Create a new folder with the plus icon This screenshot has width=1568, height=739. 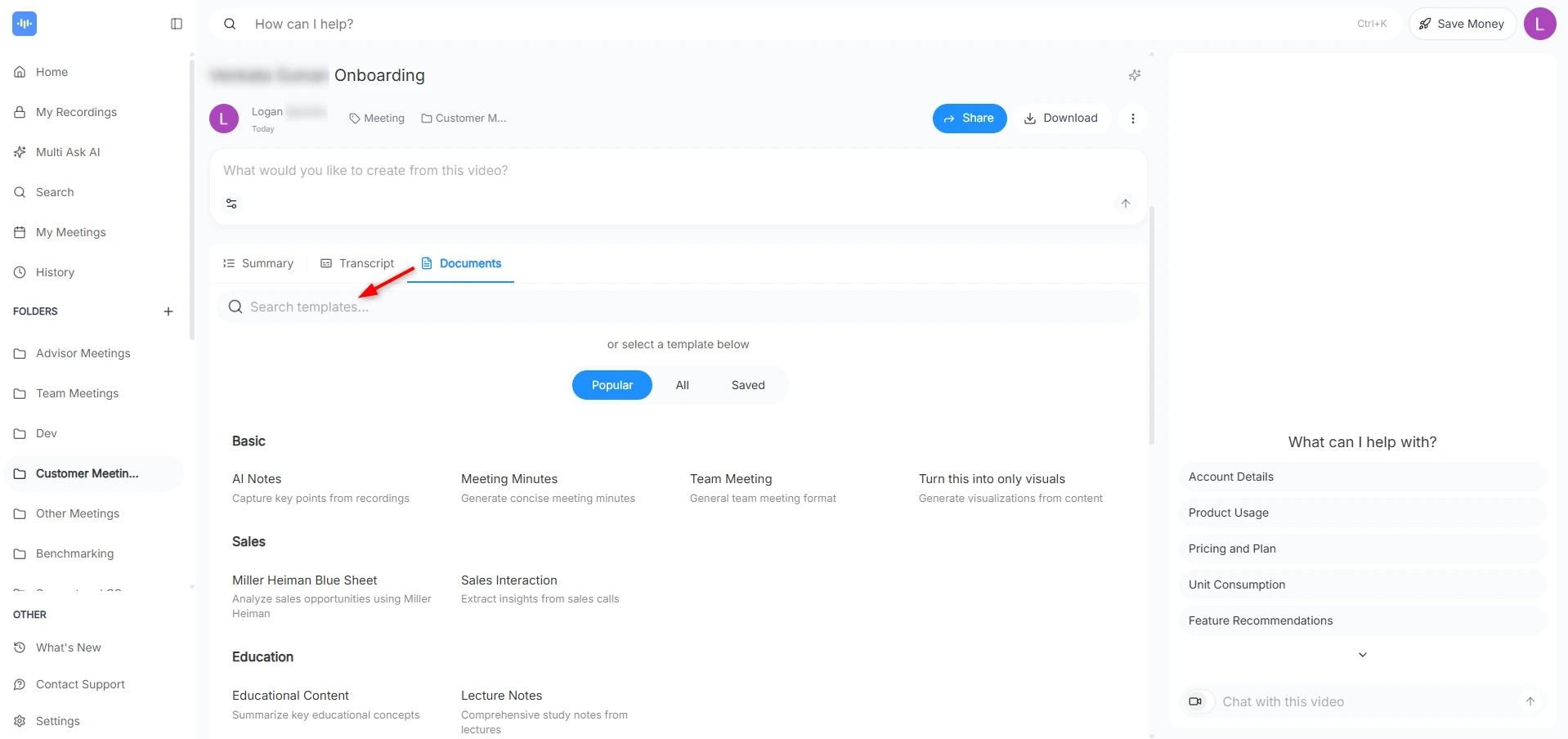[x=168, y=311]
